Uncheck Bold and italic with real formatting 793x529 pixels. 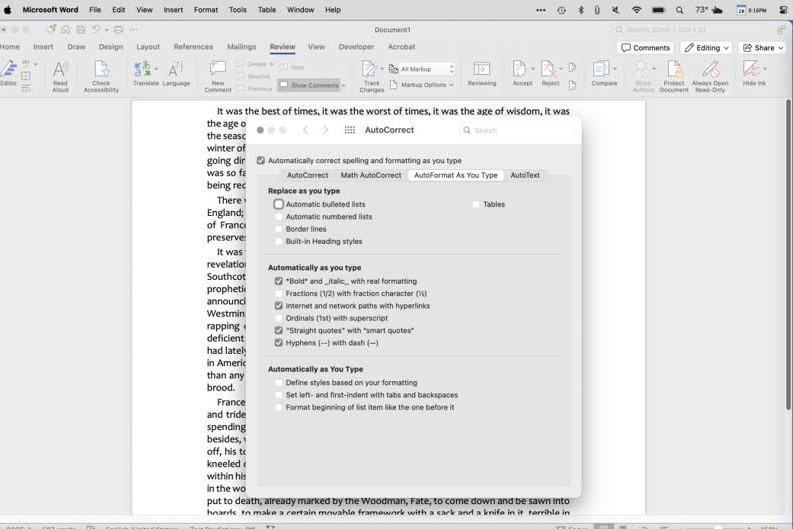279,281
